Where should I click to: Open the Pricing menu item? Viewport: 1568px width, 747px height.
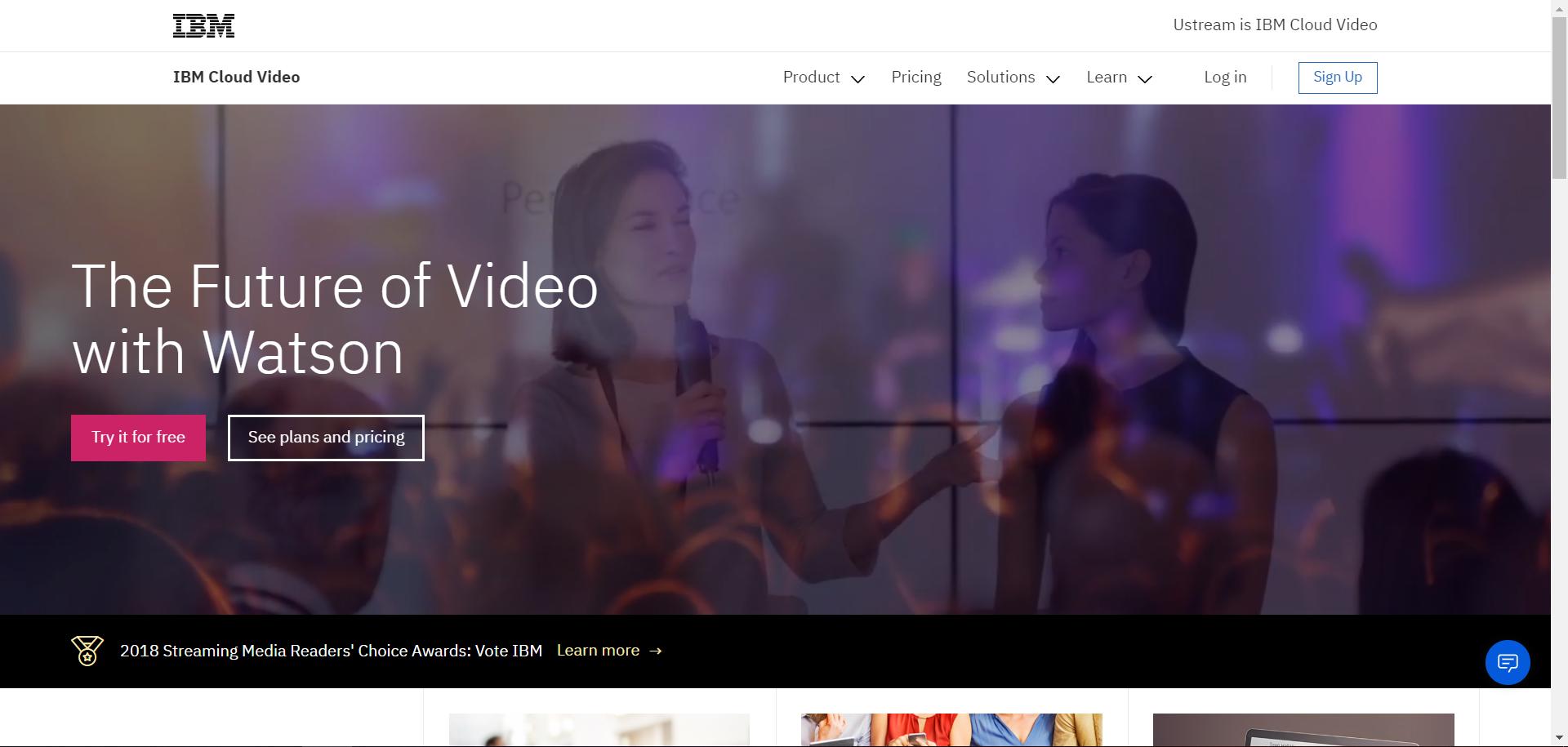point(915,77)
